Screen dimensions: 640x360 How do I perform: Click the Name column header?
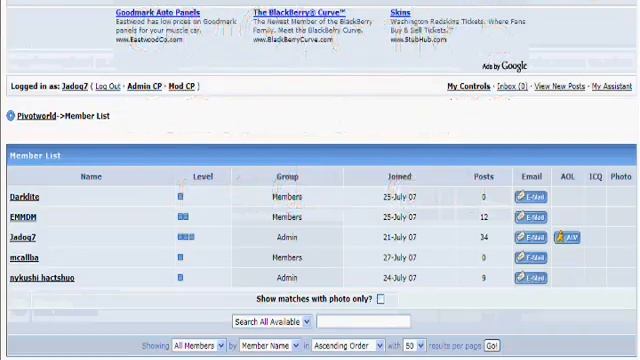click(91, 177)
